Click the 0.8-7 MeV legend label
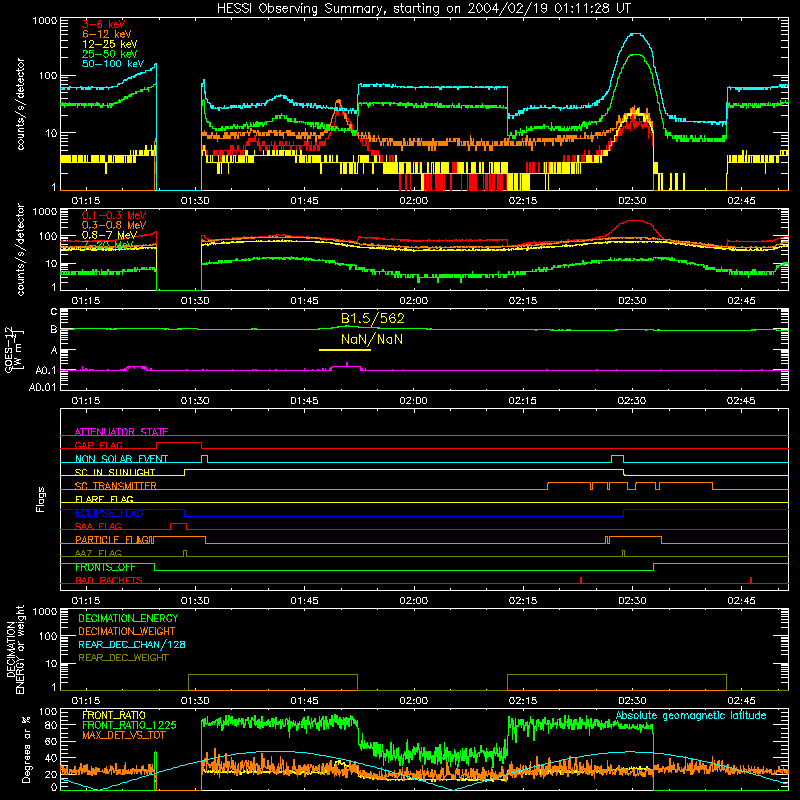Viewport: 800px width, 800px height. (x=109, y=235)
